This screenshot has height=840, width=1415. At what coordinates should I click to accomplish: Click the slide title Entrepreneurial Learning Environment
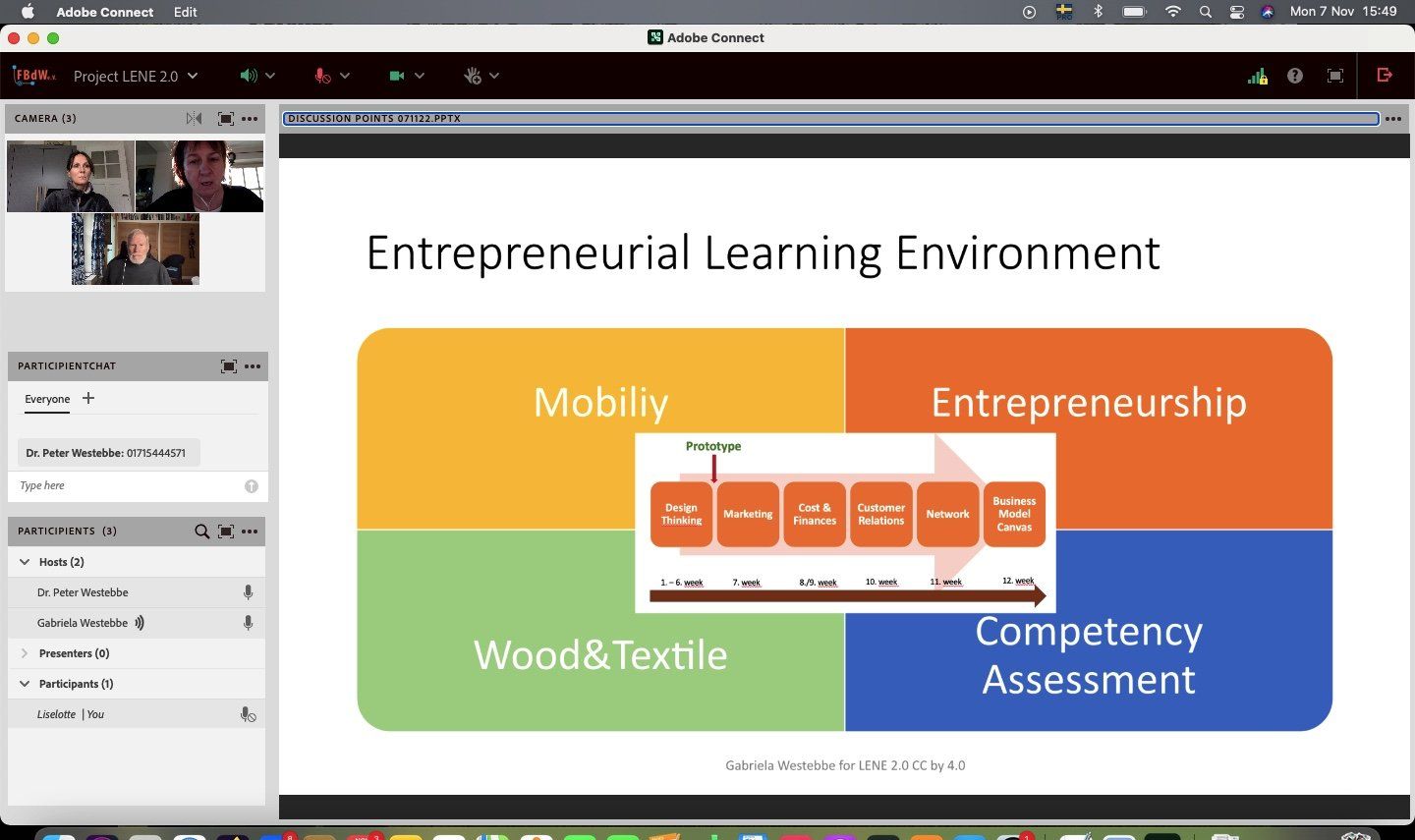coord(763,252)
